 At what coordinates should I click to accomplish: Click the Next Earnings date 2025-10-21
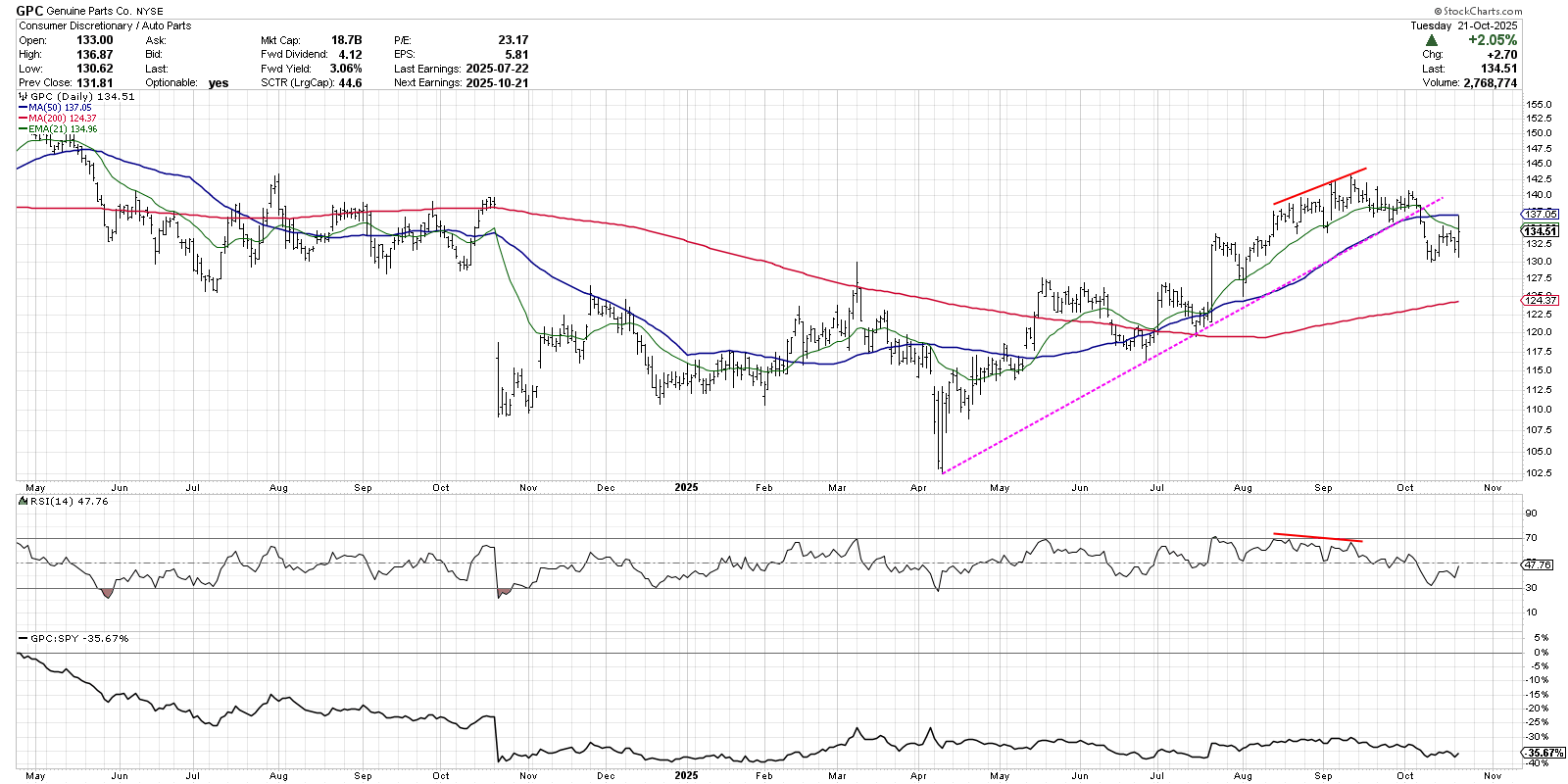pos(496,83)
